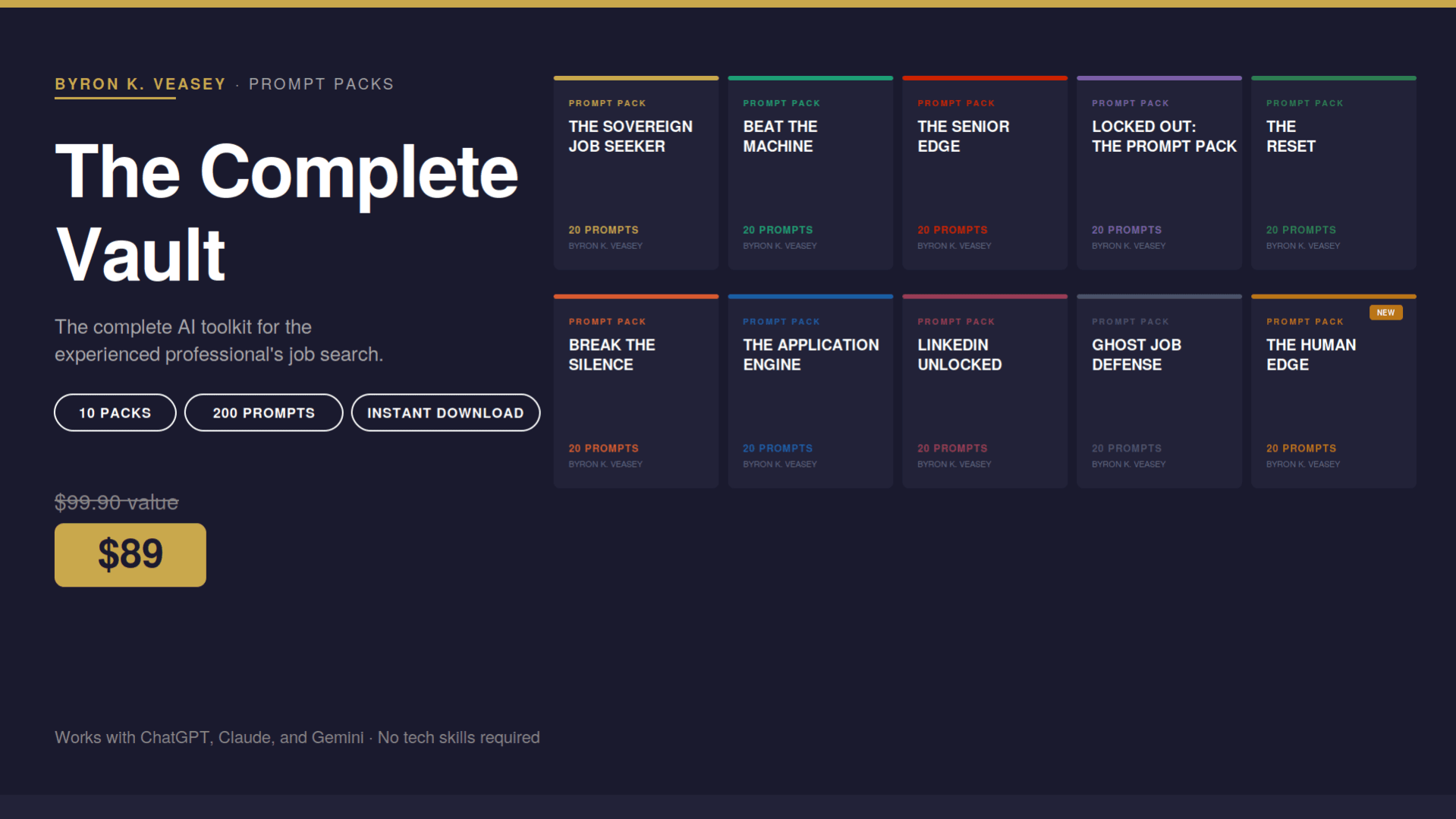The image size is (1456, 819).
Task: Open the Ghost Job Defense pack card
Action: coord(1159,392)
